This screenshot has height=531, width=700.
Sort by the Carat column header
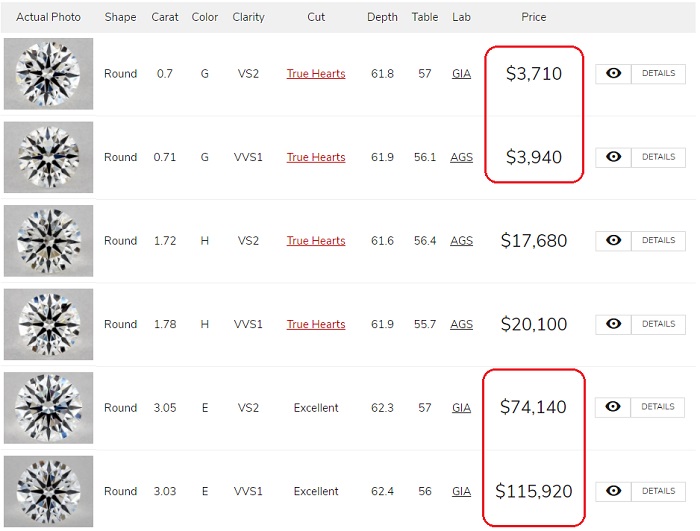click(165, 17)
